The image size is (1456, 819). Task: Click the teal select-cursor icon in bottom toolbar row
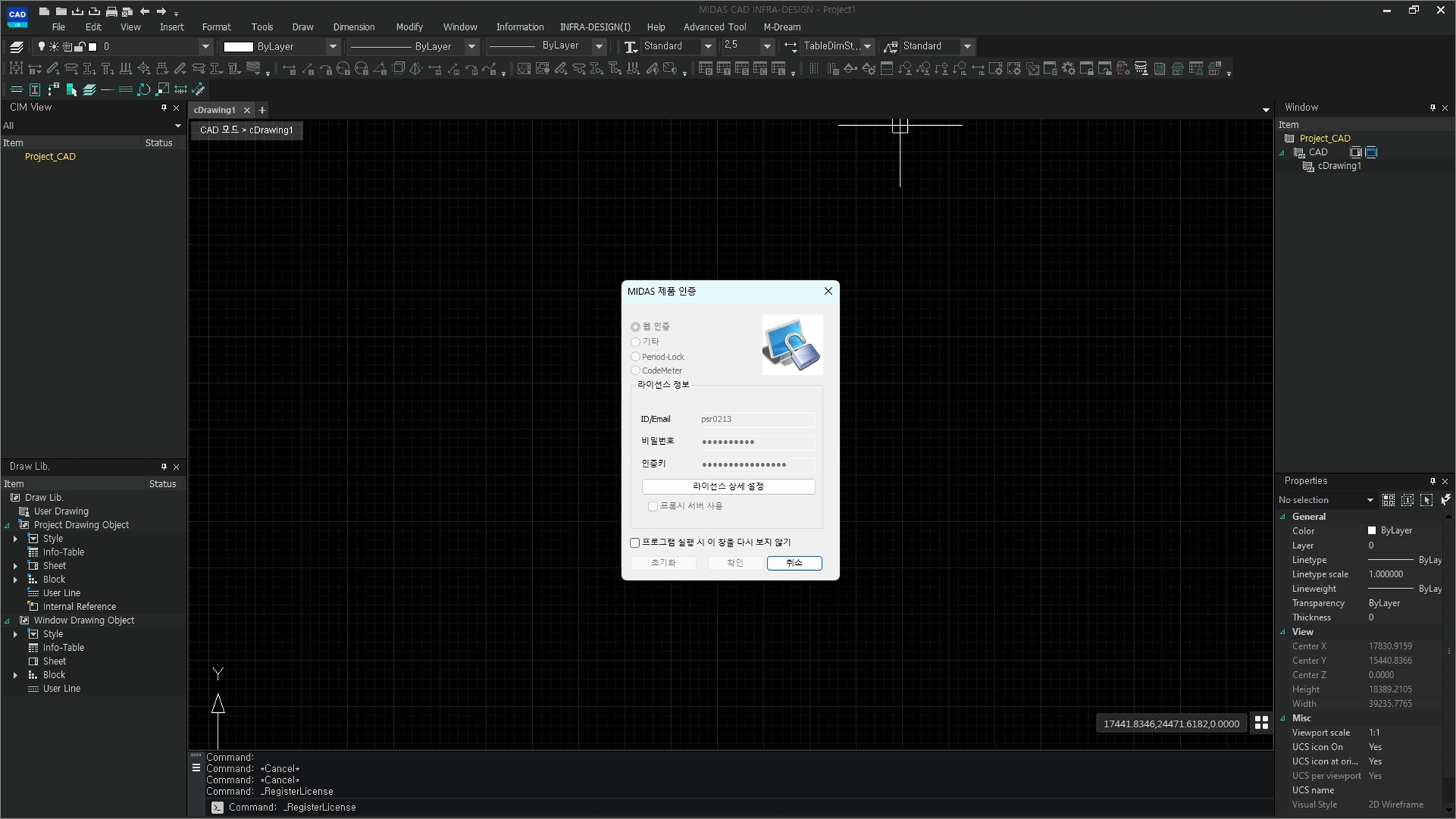pyautogui.click(x=71, y=90)
